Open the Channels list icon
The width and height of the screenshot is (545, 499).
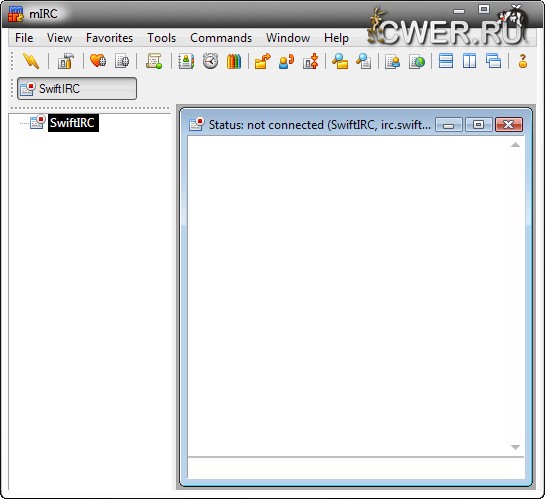point(122,61)
